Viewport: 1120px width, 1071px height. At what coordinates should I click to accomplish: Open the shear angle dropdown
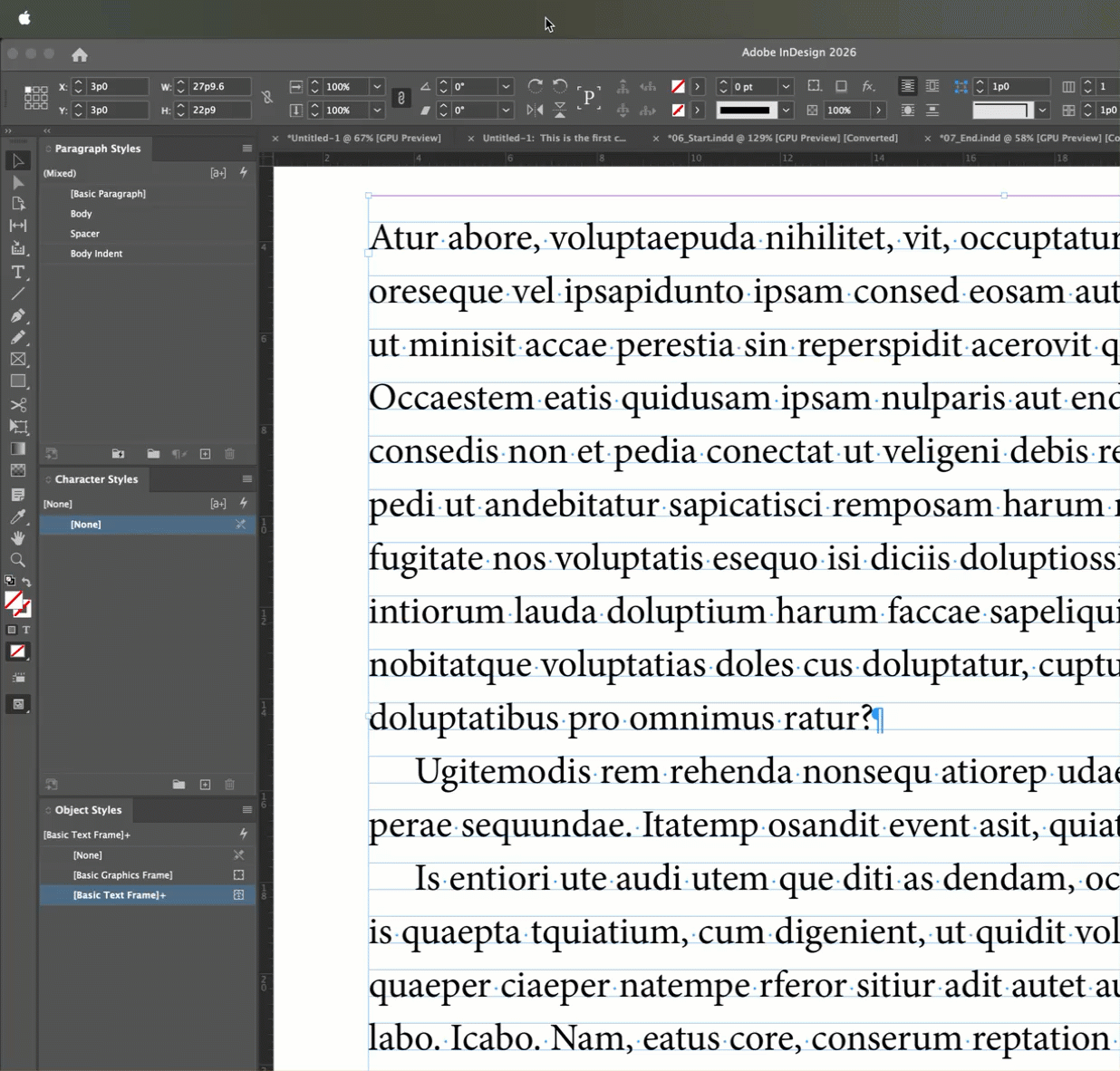click(506, 111)
